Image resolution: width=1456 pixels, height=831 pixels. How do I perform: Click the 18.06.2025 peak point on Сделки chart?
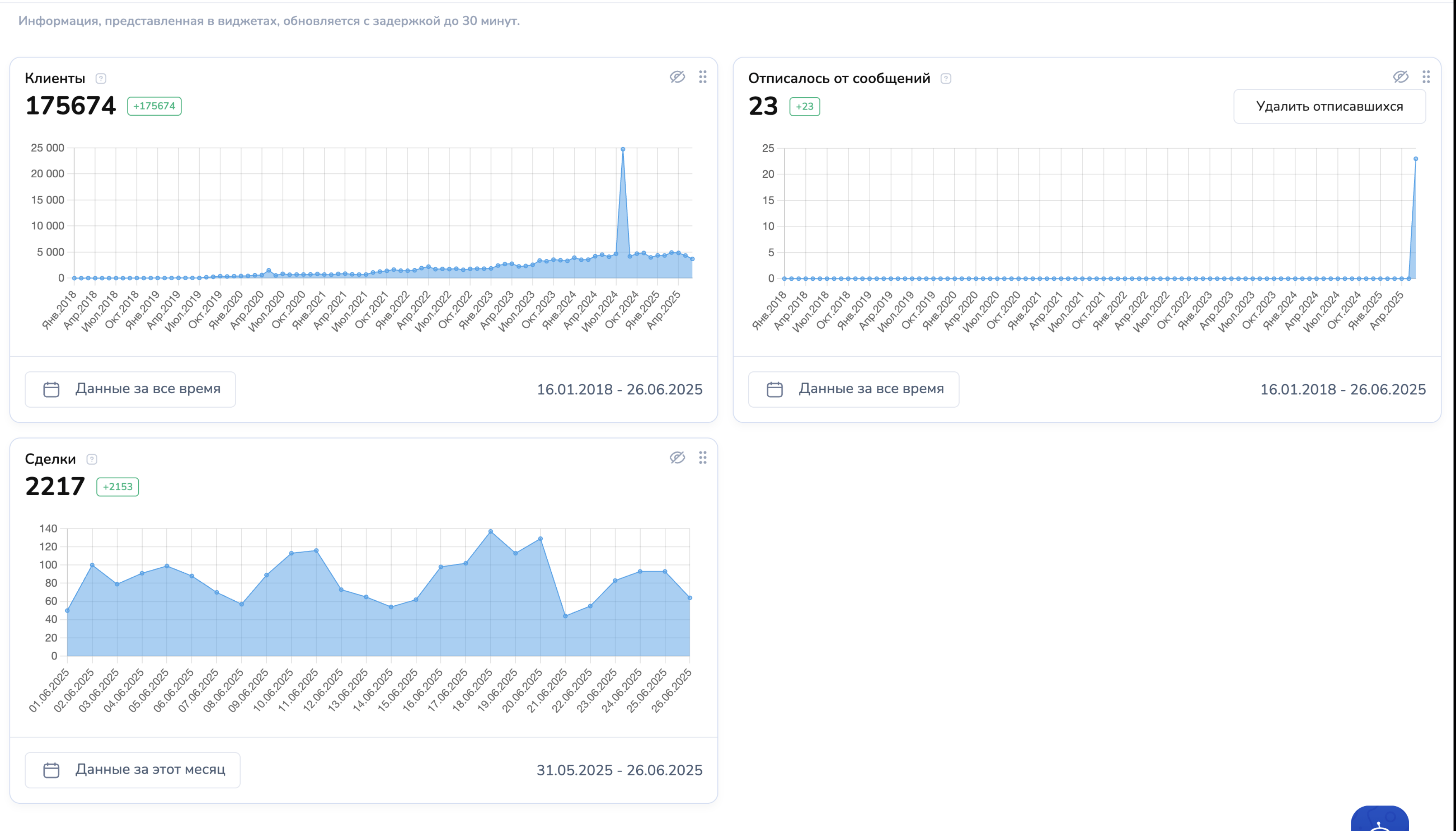pos(491,531)
